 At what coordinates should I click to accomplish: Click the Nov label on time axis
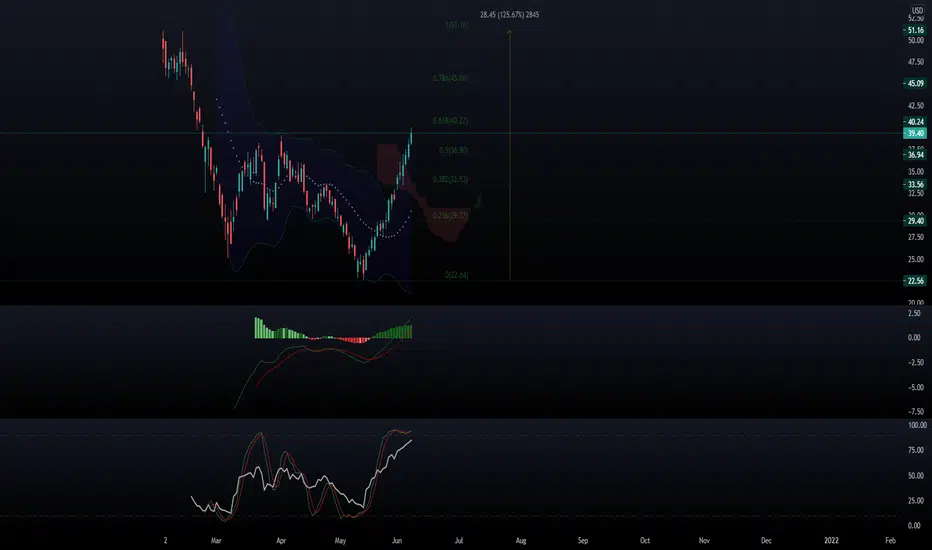click(x=704, y=540)
